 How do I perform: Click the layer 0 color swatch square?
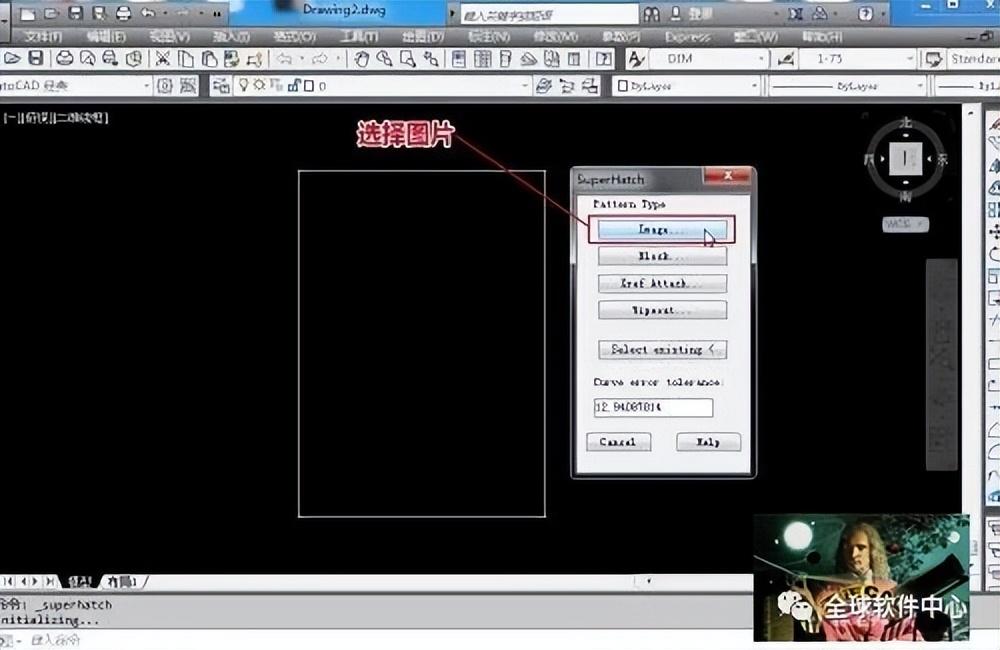click(x=309, y=85)
